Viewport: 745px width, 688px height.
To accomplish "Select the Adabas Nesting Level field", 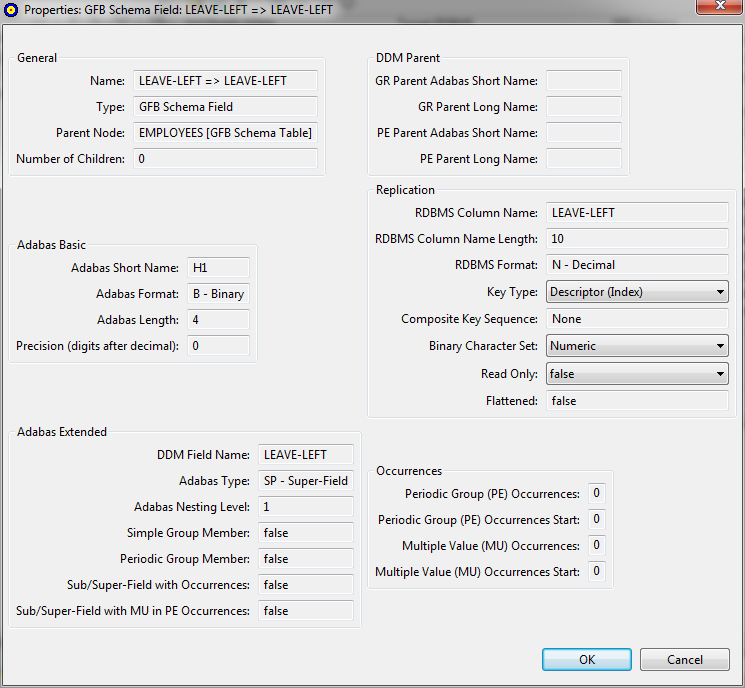I will (x=306, y=507).
